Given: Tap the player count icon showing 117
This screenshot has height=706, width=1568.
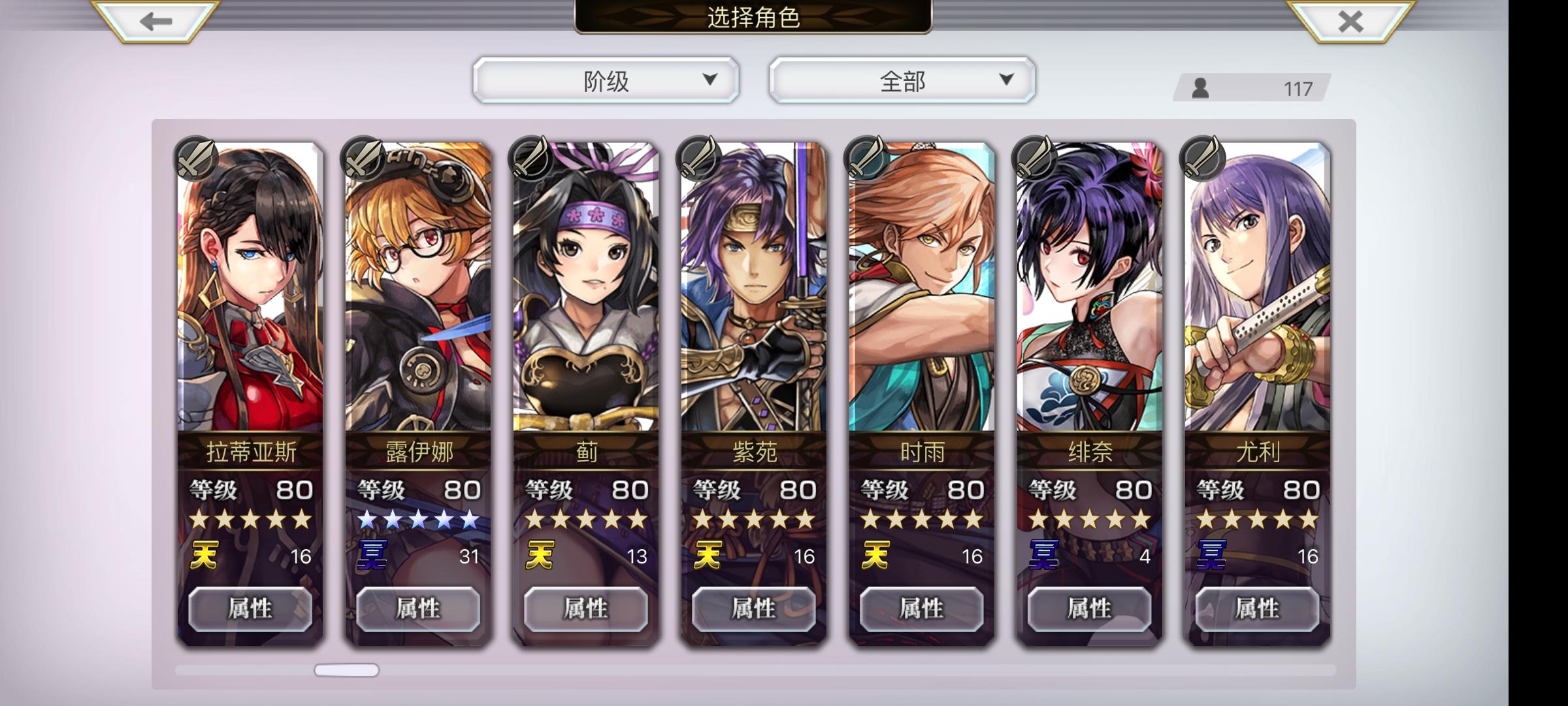Looking at the screenshot, I should click(1200, 88).
